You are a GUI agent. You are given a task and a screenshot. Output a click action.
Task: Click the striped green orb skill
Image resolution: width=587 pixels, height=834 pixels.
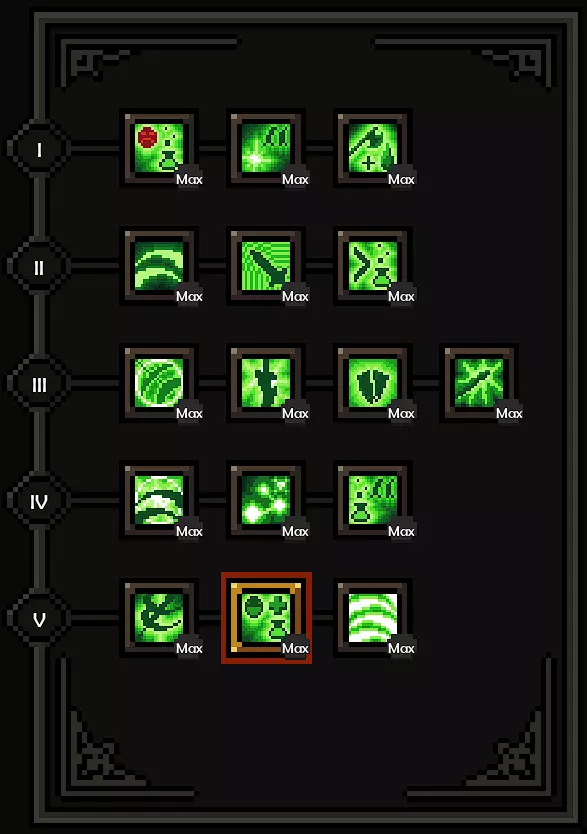(x=159, y=383)
